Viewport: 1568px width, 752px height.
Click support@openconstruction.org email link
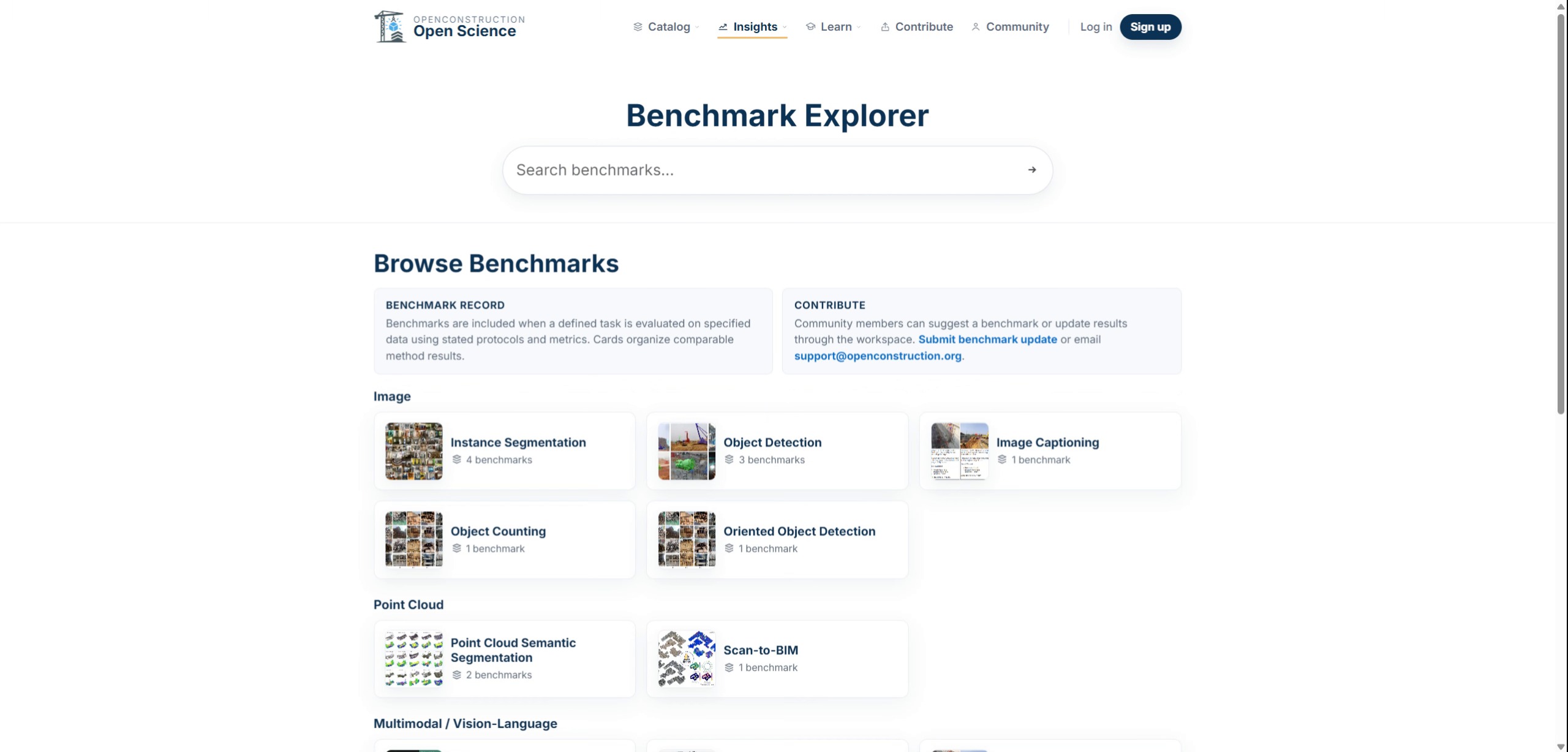click(x=878, y=356)
